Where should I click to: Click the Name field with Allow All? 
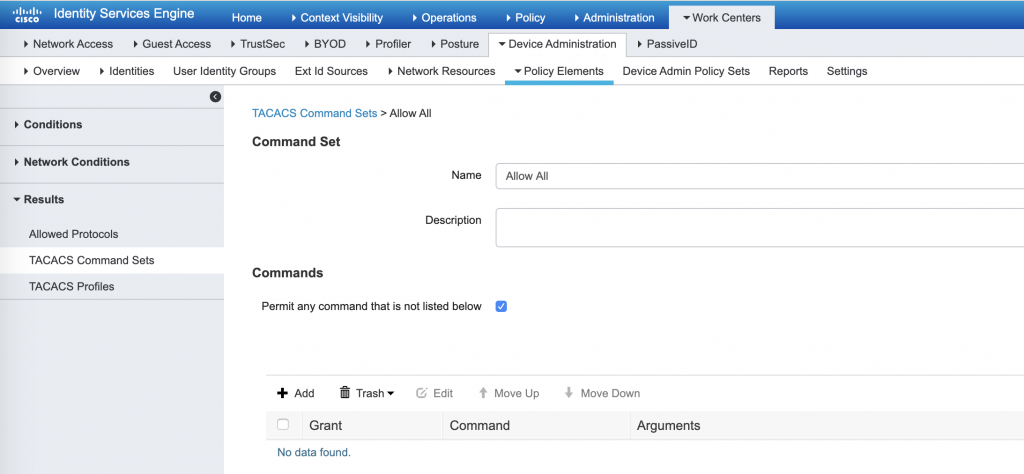(x=760, y=176)
